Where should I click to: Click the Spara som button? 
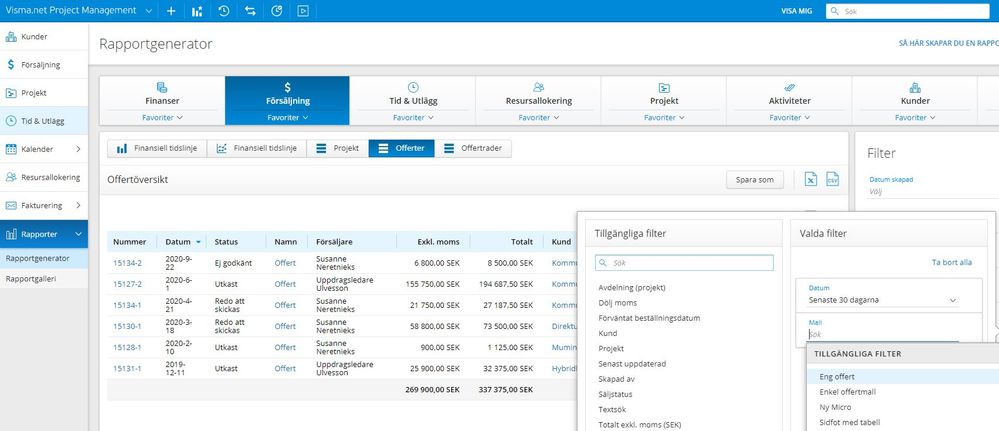(755, 180)
